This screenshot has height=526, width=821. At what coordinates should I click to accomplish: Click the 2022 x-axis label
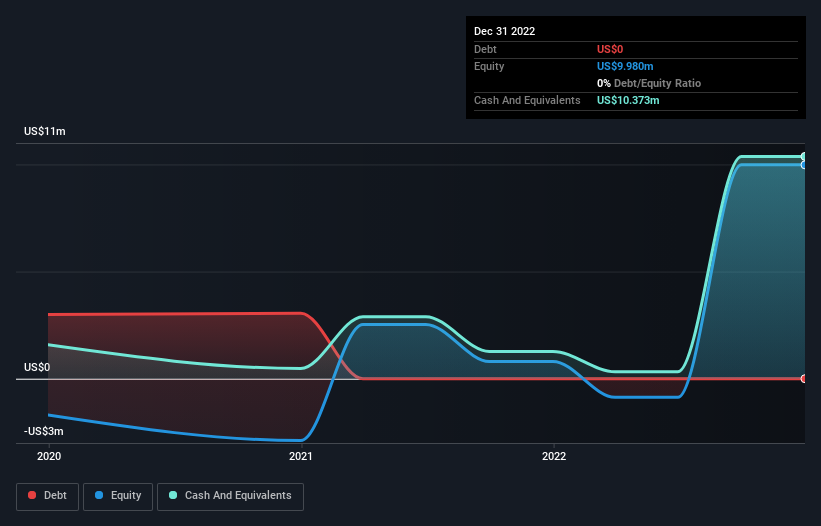(x=554, y=456)
